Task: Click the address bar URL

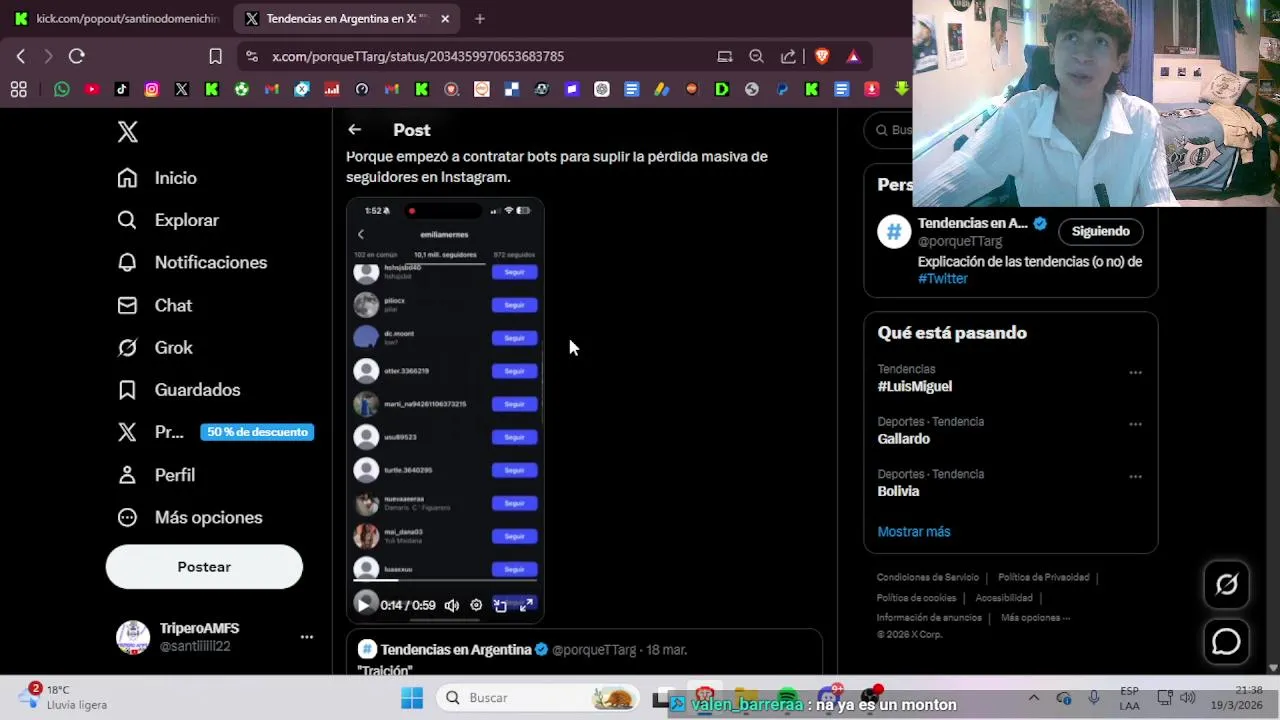Action: point(418,57)
